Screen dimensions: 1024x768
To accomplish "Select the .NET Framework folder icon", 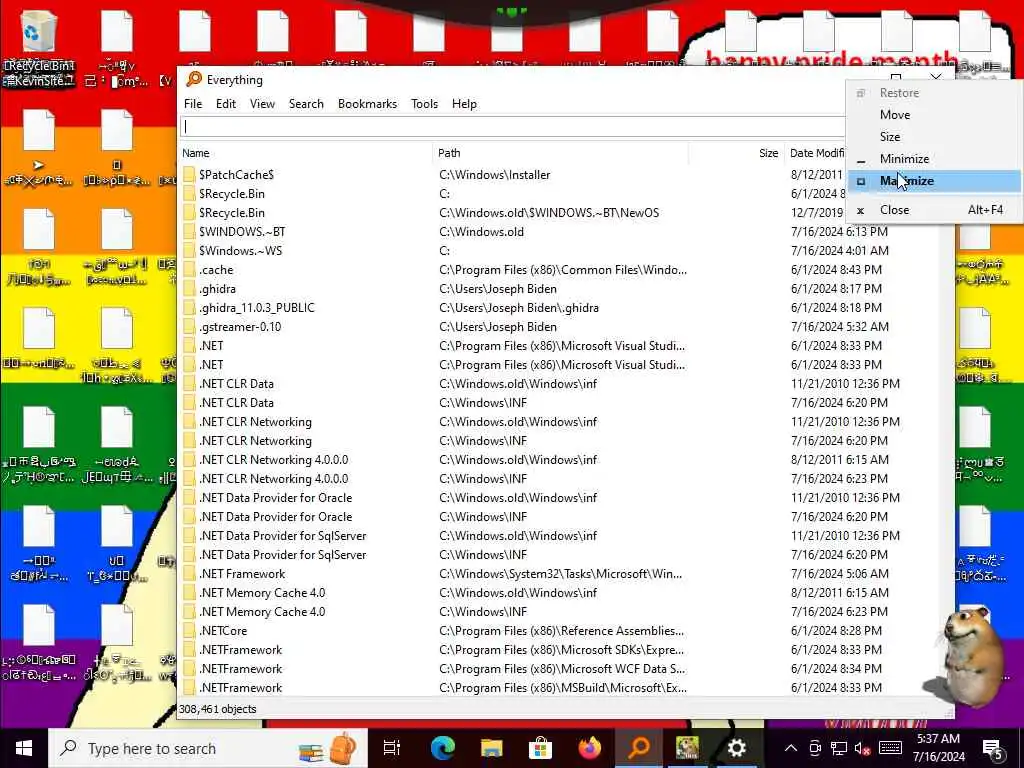I will tap(189, 574).
